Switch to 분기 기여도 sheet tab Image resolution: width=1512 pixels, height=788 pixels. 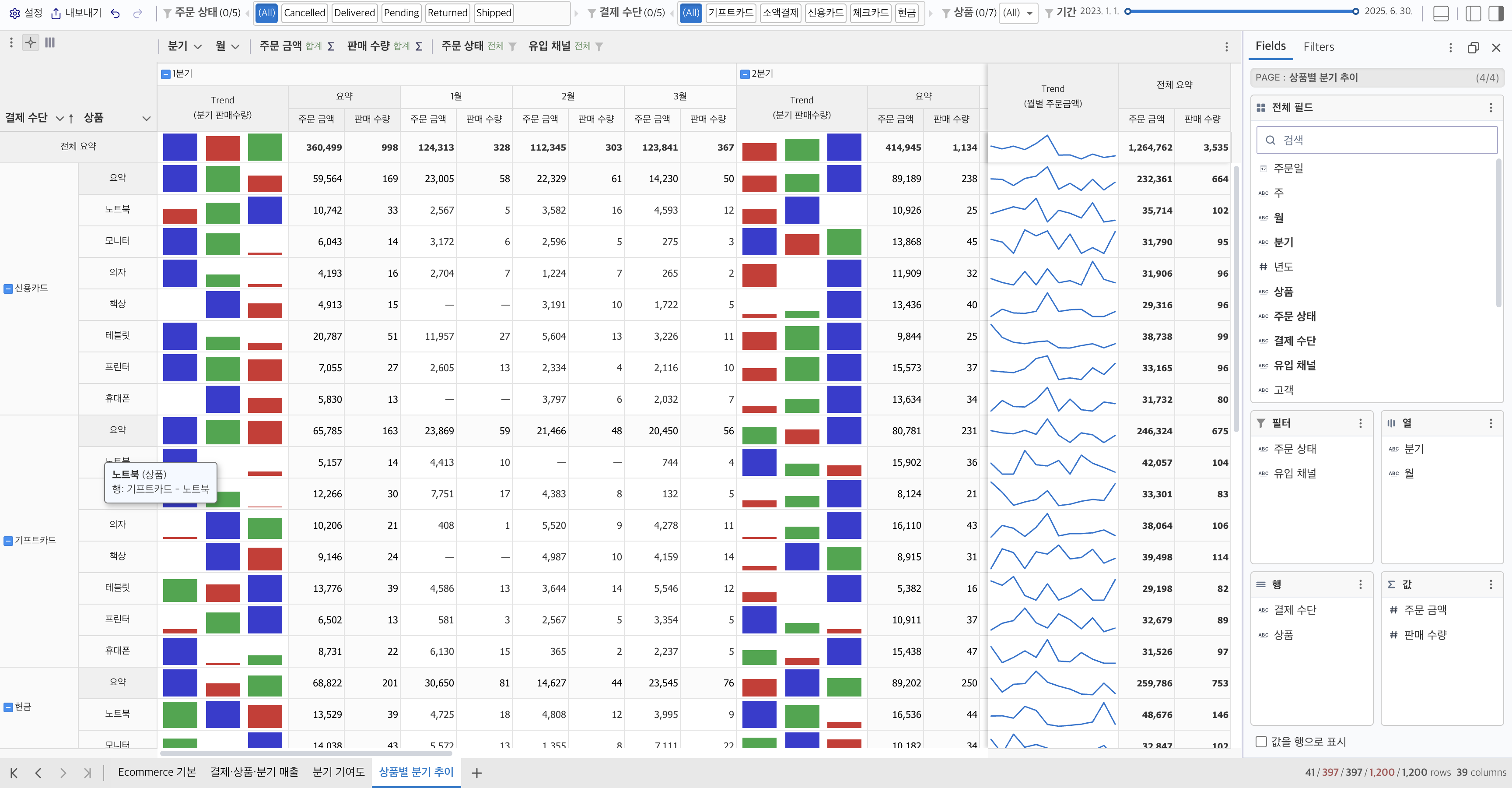pyautogui.click(x=339, y=772)
